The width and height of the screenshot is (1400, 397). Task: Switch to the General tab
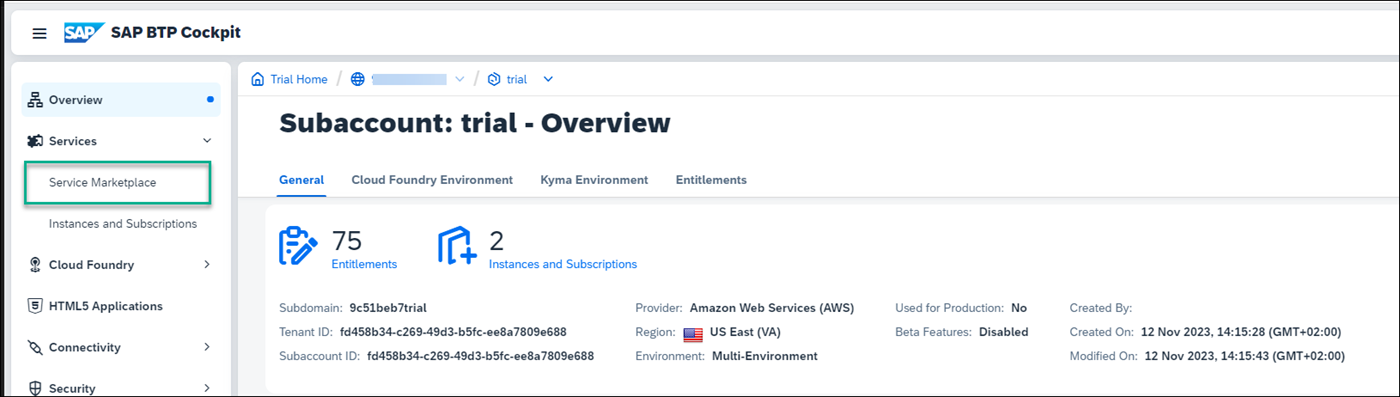301,180
